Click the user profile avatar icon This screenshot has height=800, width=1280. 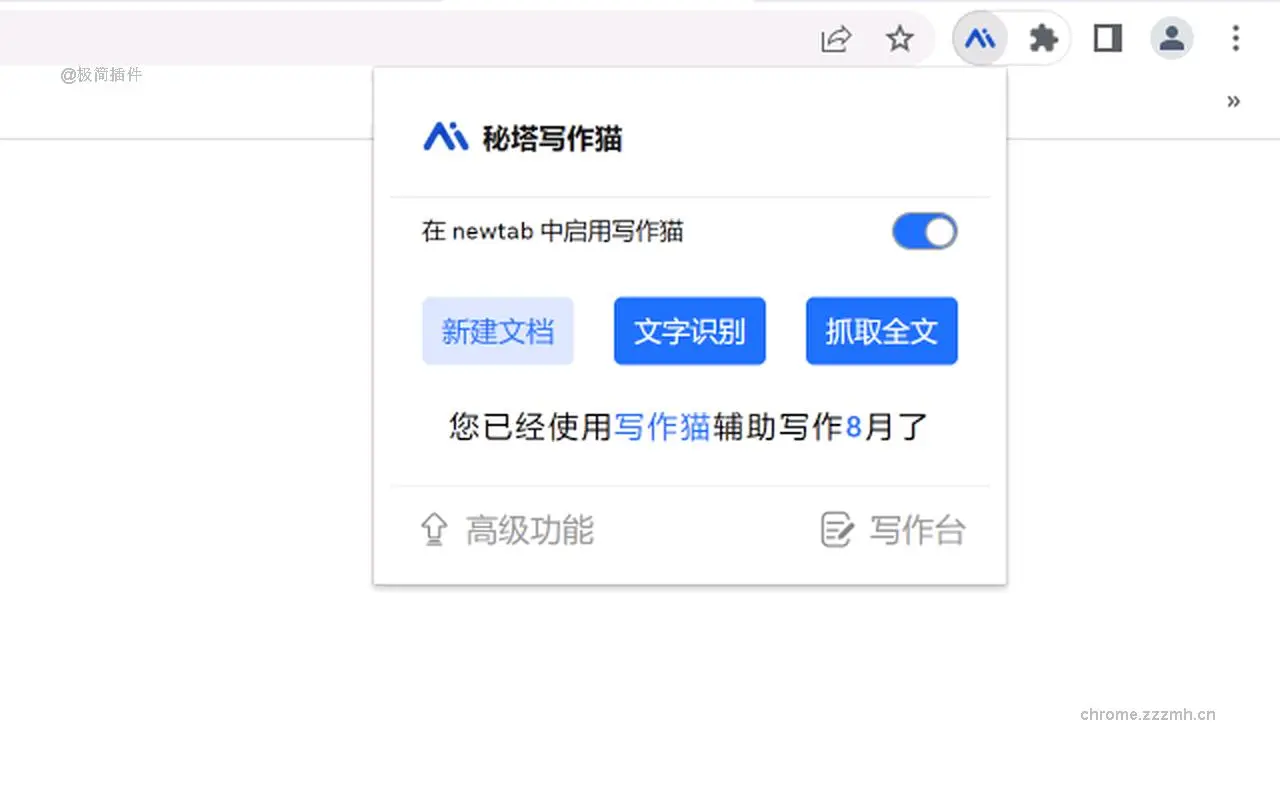(1172, 39)
